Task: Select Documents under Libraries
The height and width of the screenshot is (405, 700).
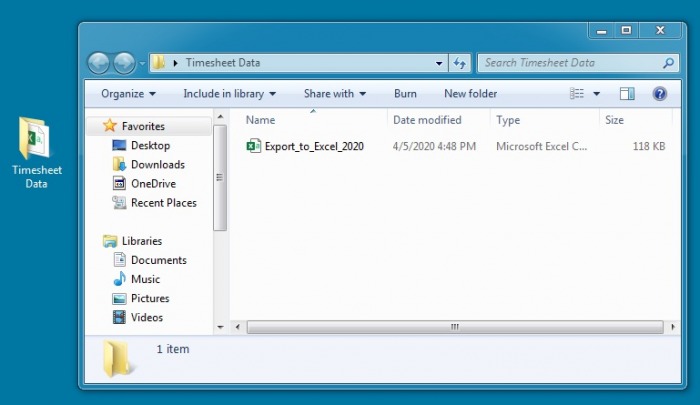Action: (158, 260)
